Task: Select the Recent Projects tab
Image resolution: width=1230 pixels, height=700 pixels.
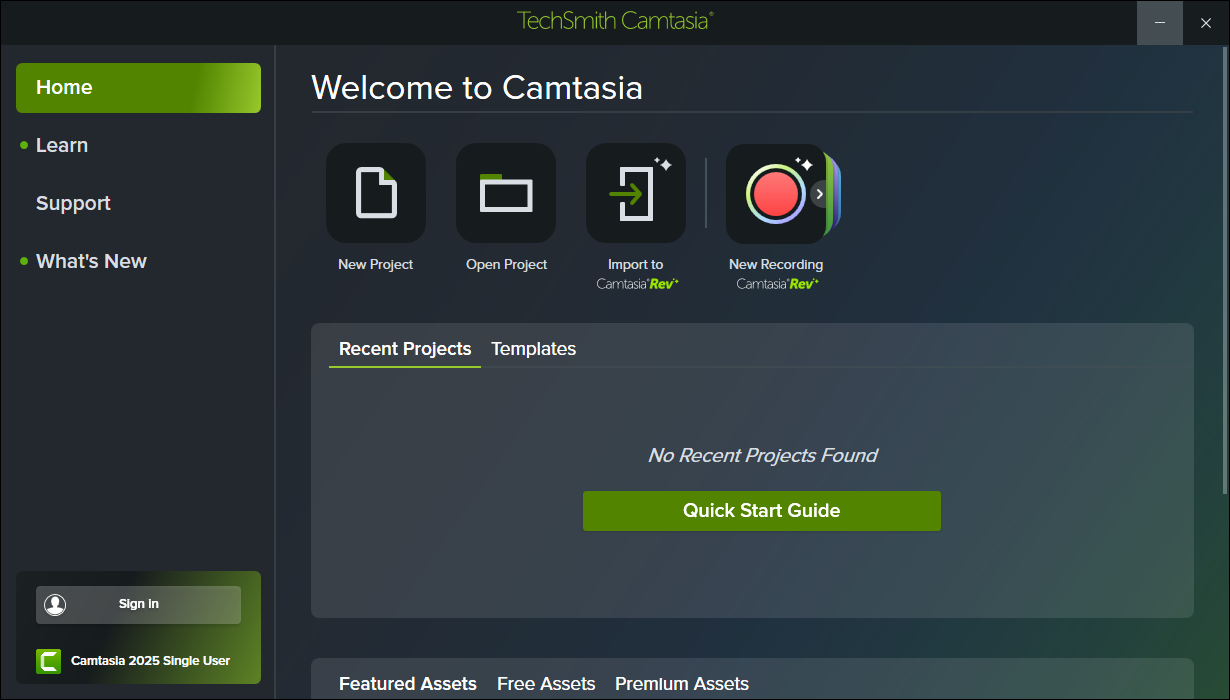Action: pyautogui.click(x=405, y=349)
